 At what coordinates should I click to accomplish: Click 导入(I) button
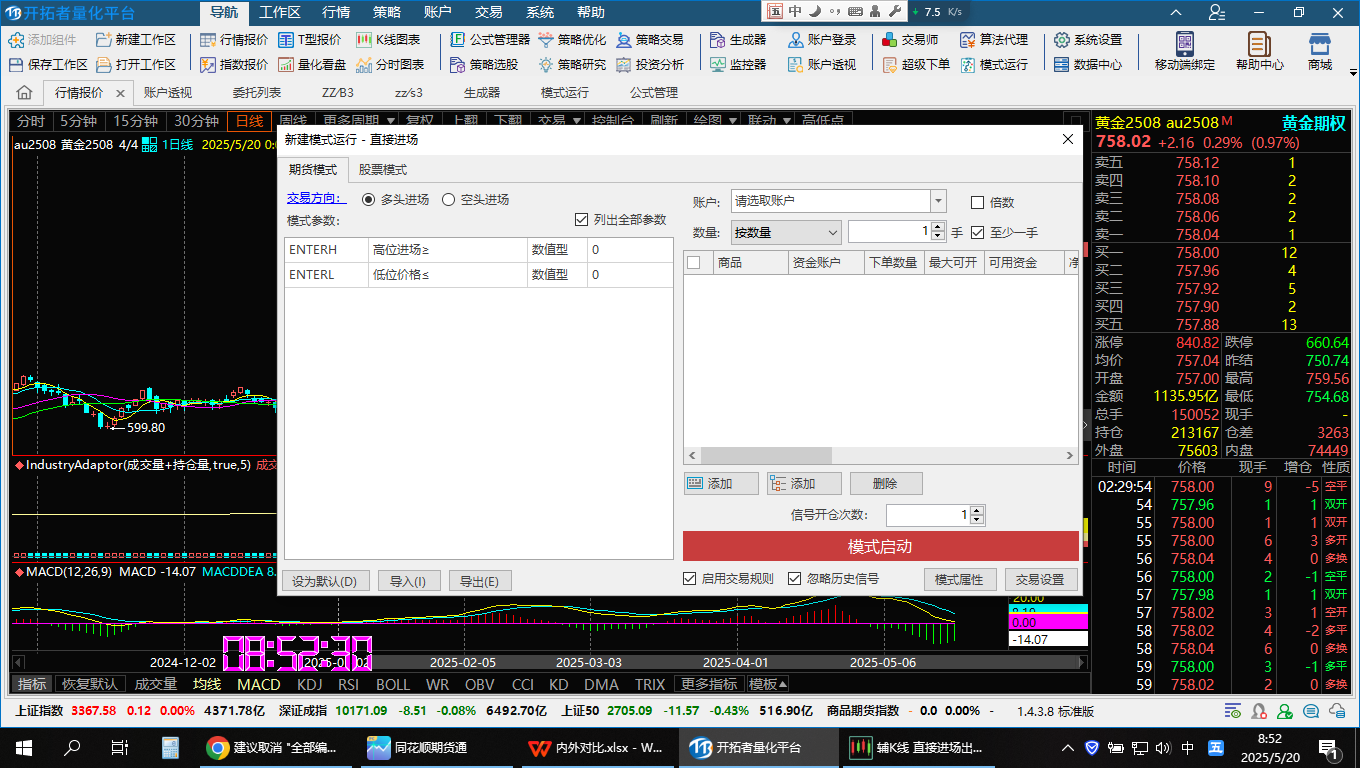[408, 581]
